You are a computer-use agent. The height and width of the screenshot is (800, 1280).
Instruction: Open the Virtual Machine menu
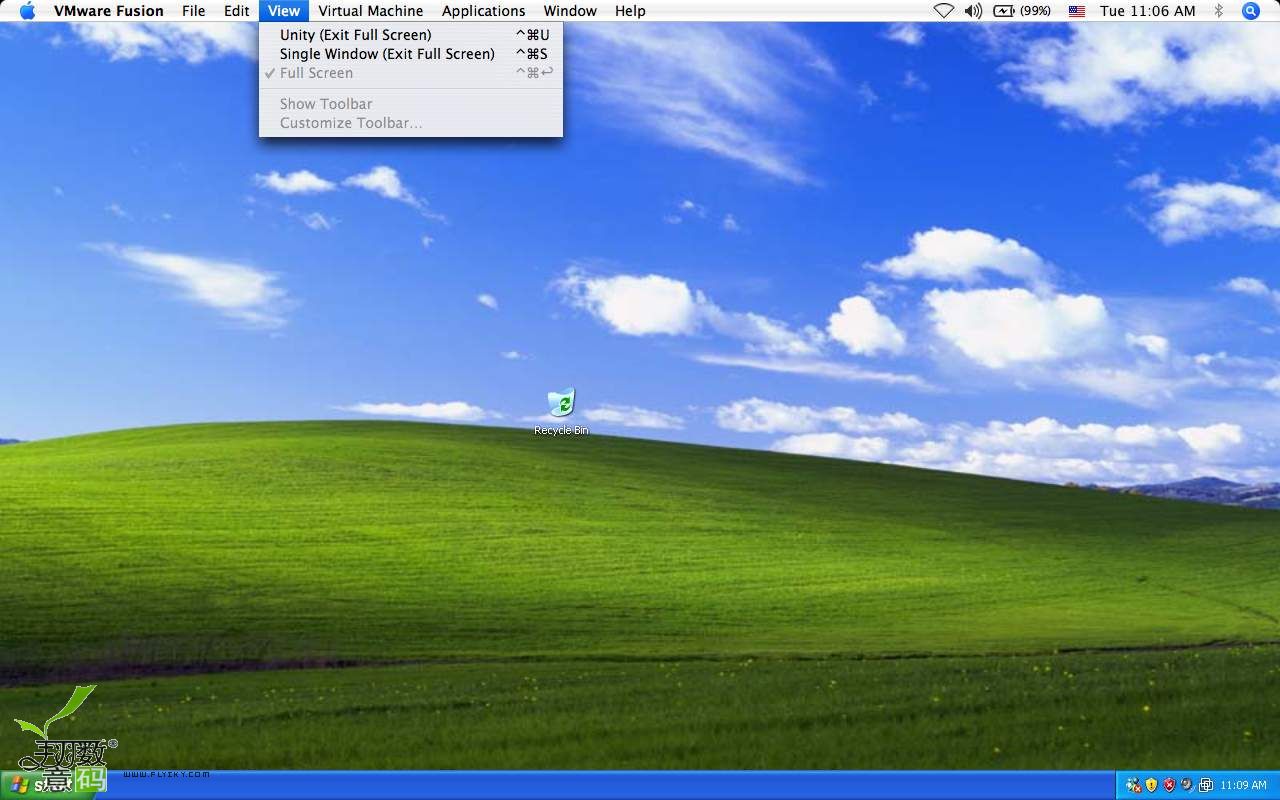(371, 11)
